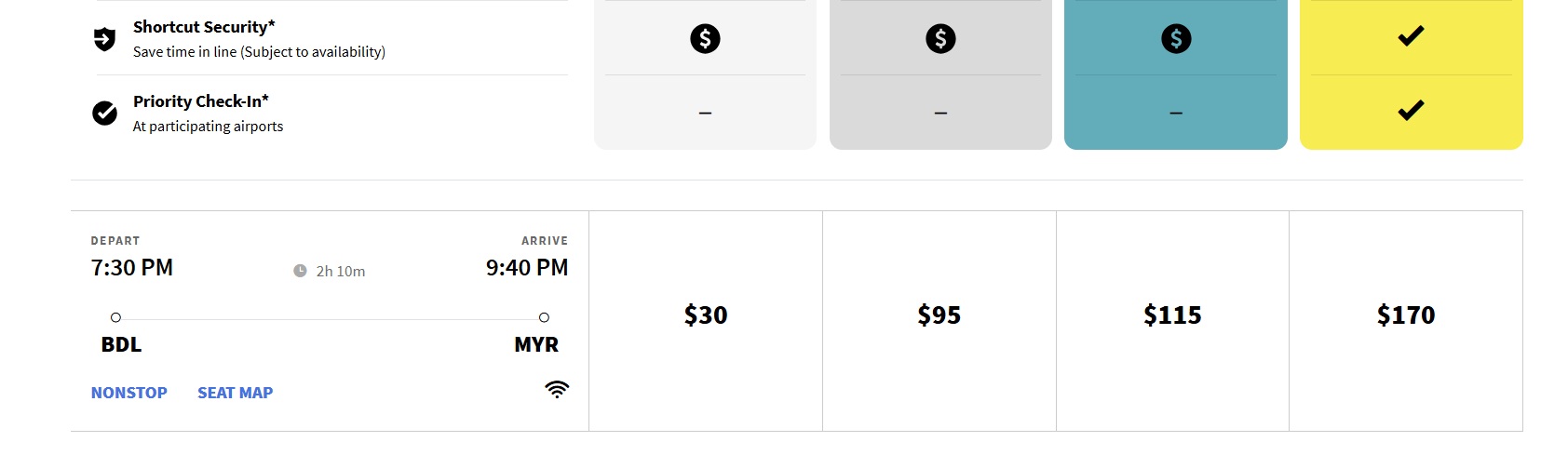The width and height of the screenshot is (1568, 455).
Task: Click dollar icon in the light gray column
Action: [705, 39]
